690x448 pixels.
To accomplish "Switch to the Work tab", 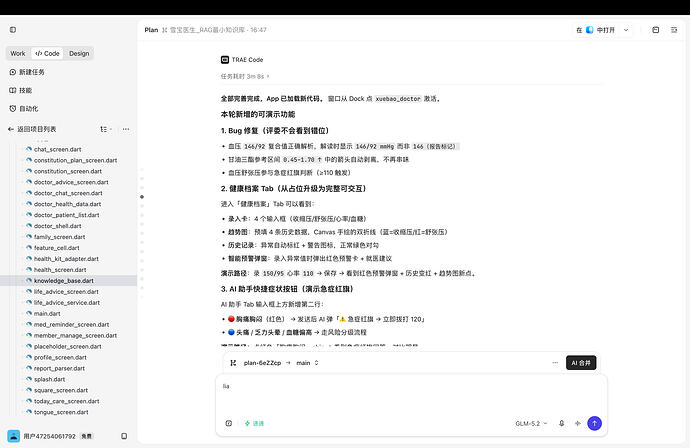I will point(18,53).
